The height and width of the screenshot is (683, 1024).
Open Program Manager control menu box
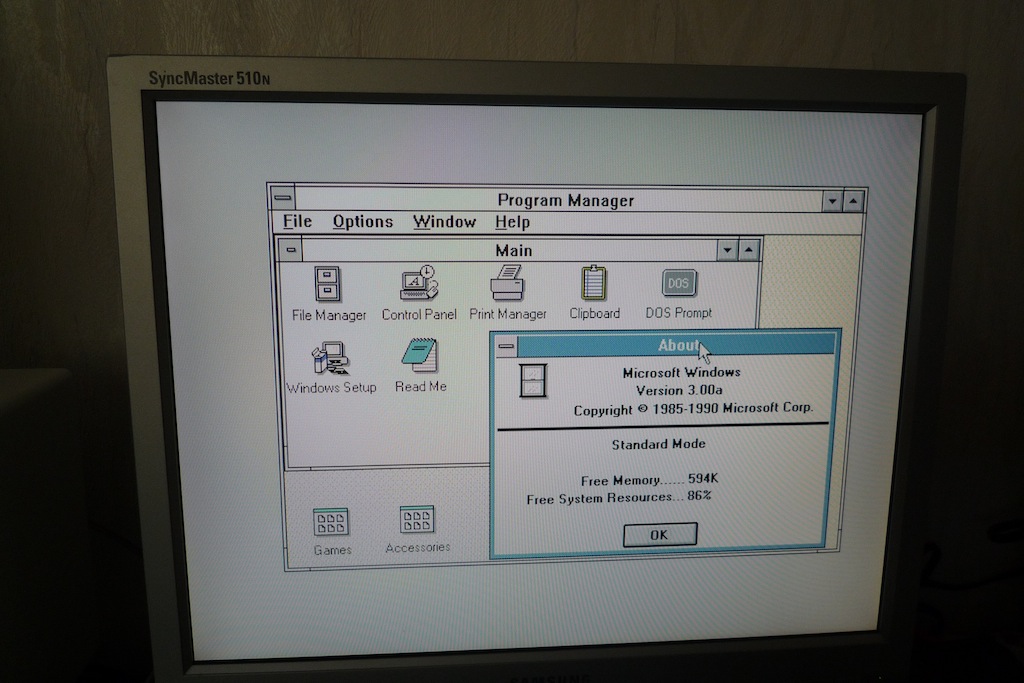click(283, 198)
